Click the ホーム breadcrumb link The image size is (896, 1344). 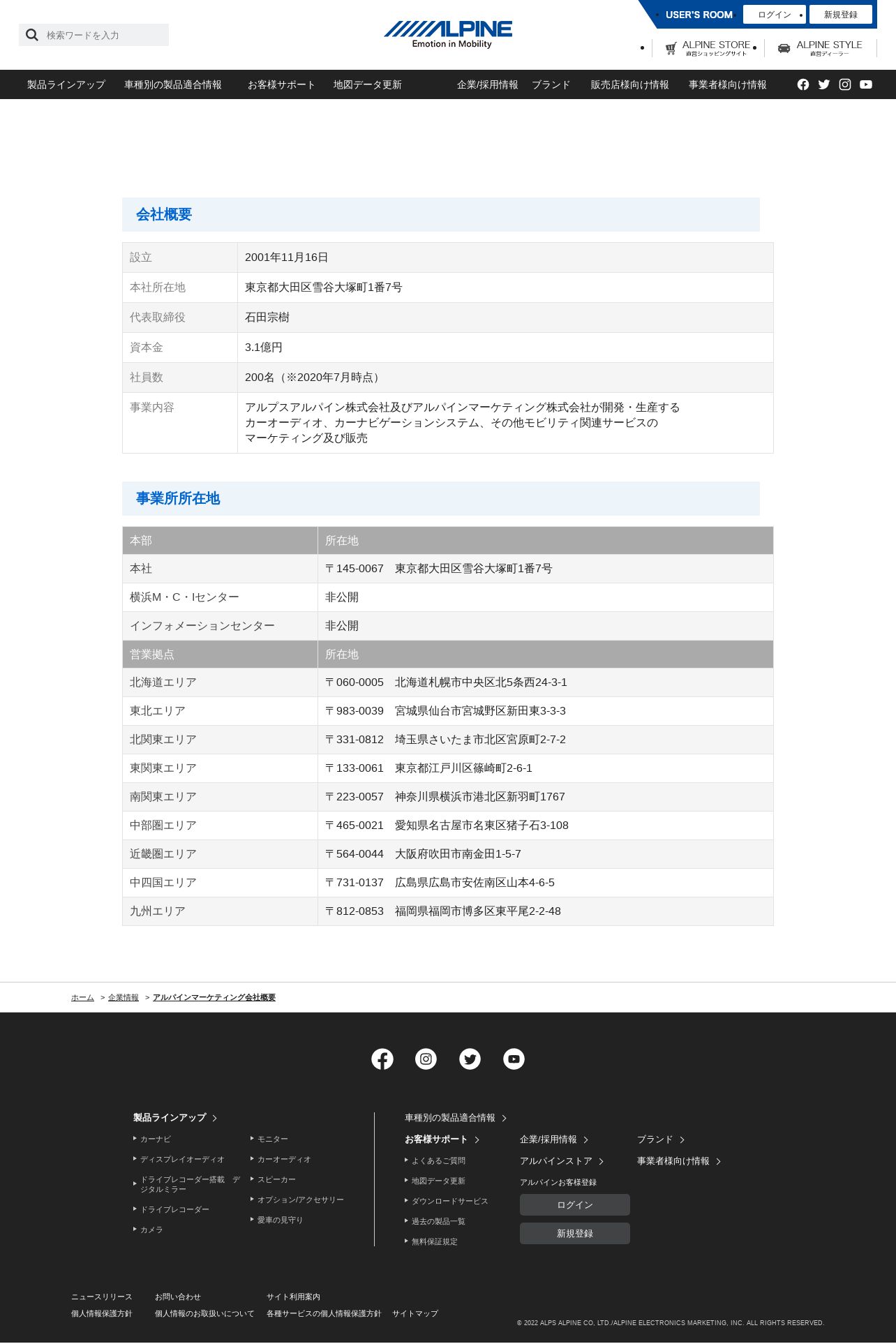[x=82, y=998]
